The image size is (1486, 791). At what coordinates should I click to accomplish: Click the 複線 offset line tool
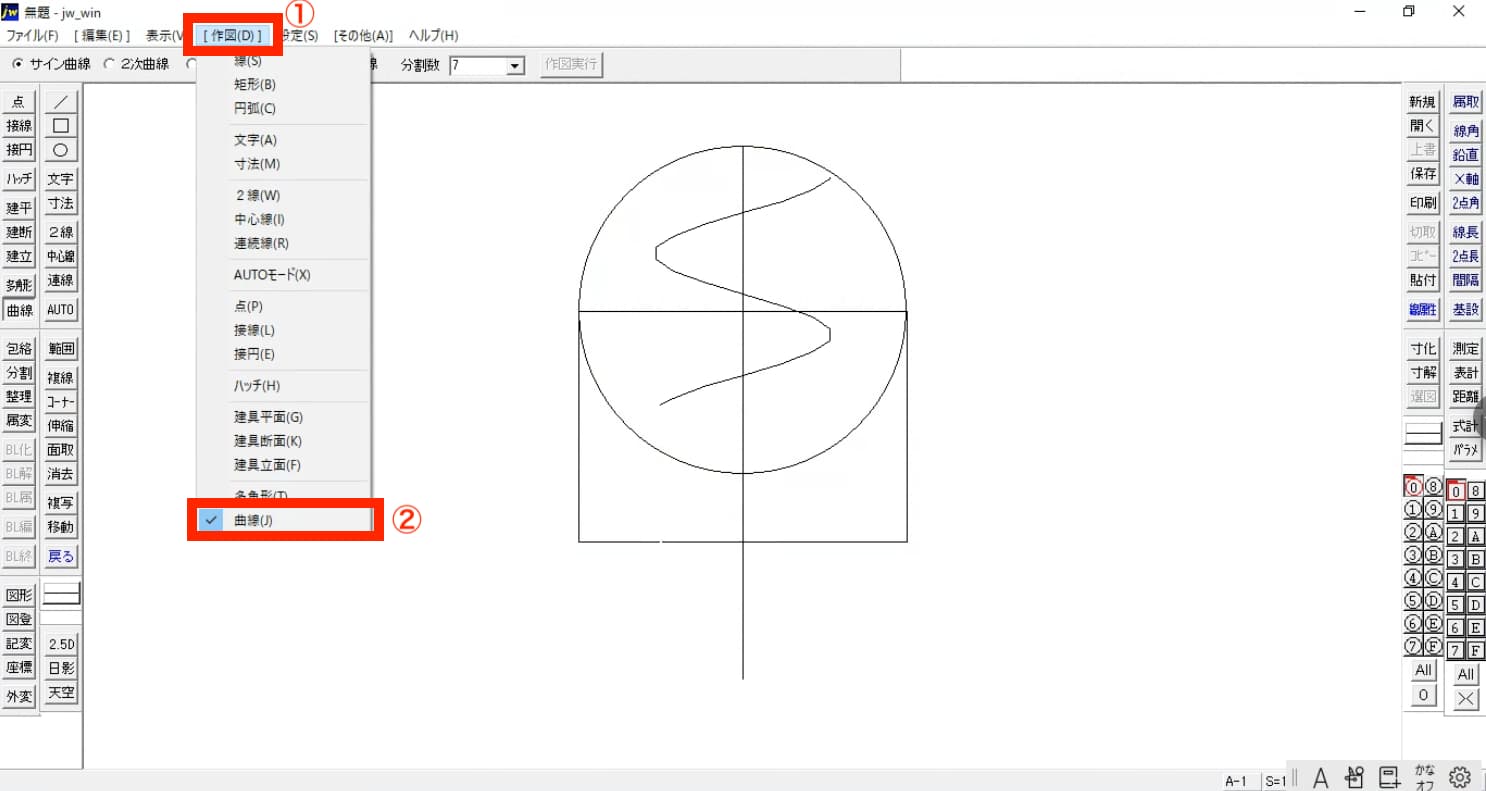61,378
